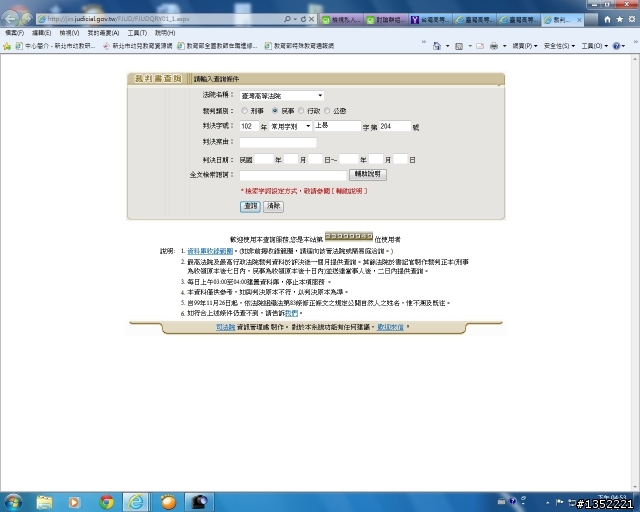
Task: Open the 我的最愛(A) menu
Action: (103, 33)
